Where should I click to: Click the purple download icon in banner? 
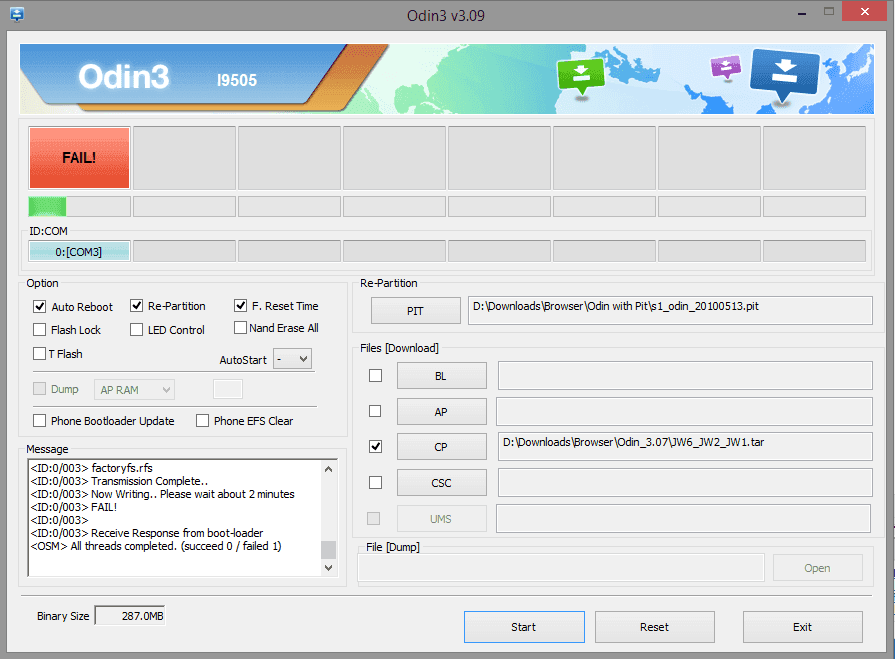pyautogui.click(x=725, y=67)
